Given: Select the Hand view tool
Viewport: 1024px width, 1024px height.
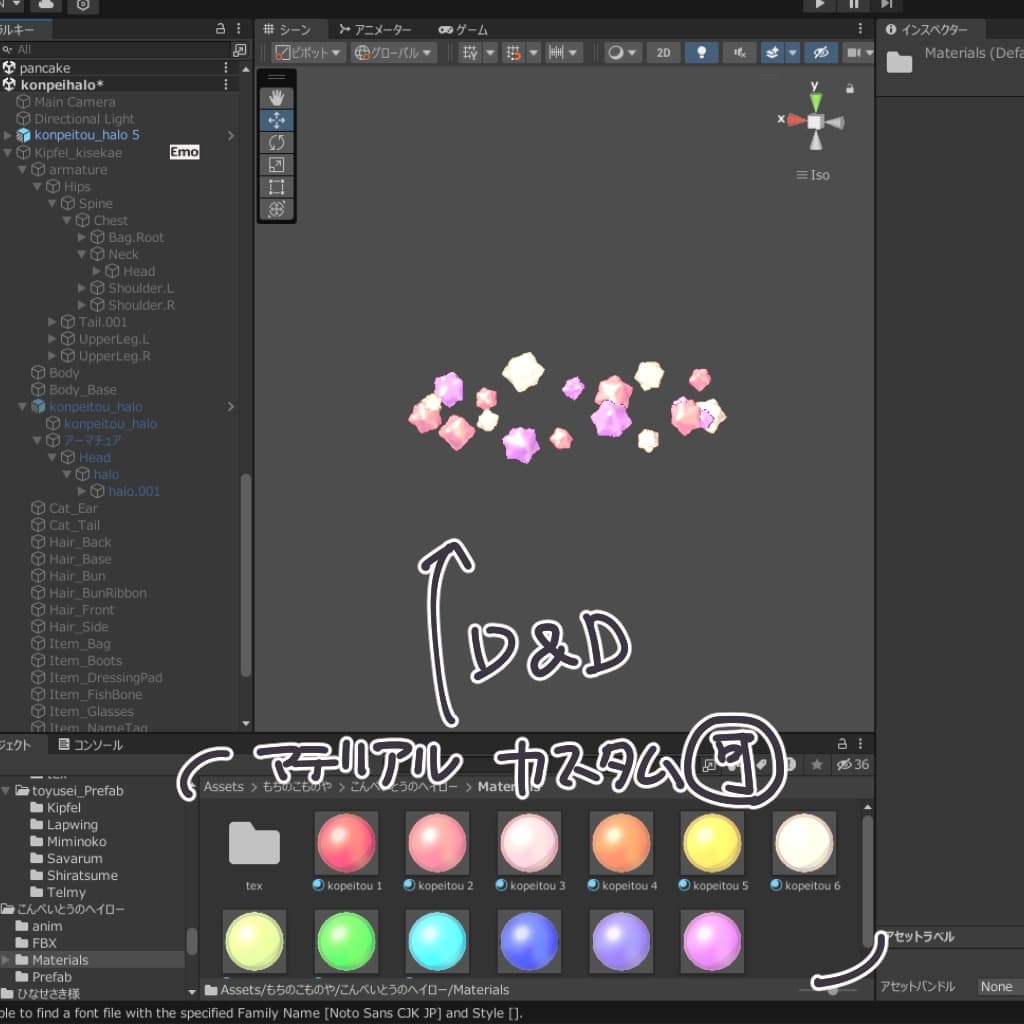Looking at the screenshot, I should (x=276, y=98).
